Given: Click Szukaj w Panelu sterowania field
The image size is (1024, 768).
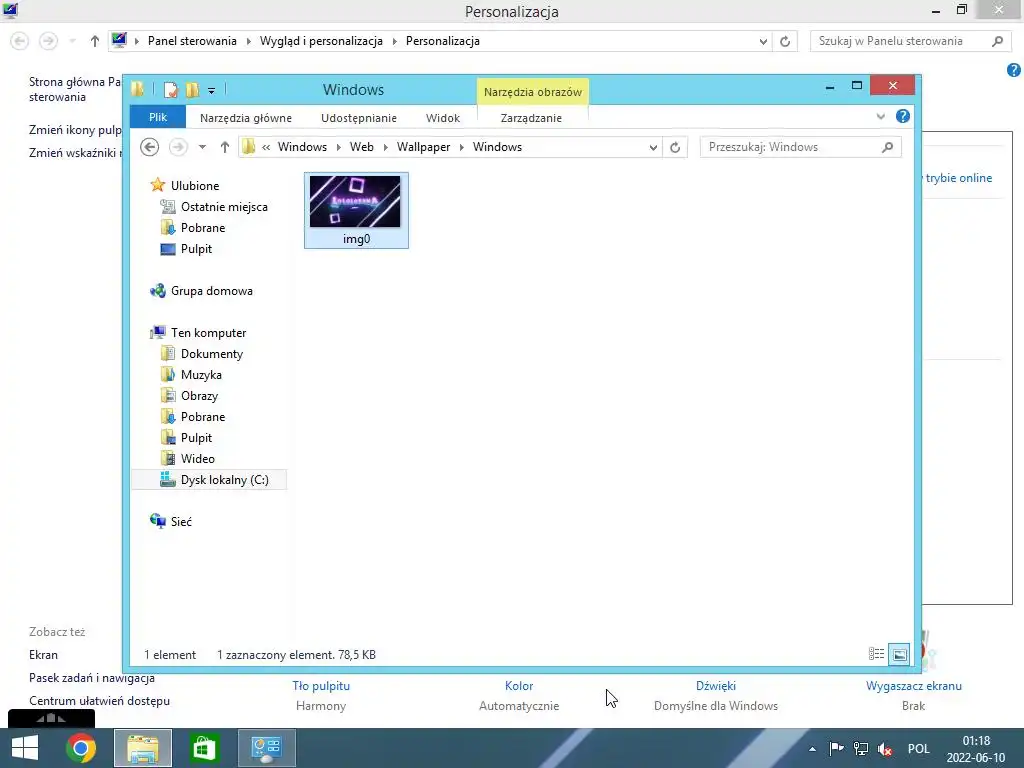Looking at the screenshot, I should point(910,41).
